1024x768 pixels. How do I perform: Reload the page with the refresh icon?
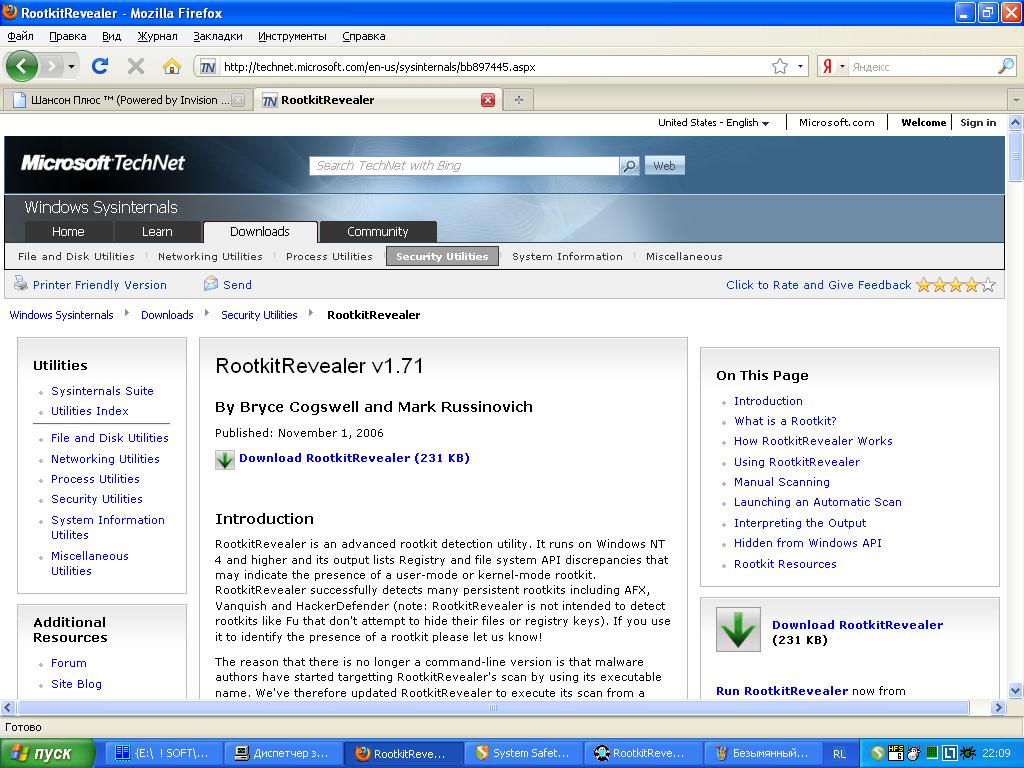click(99, 66)
